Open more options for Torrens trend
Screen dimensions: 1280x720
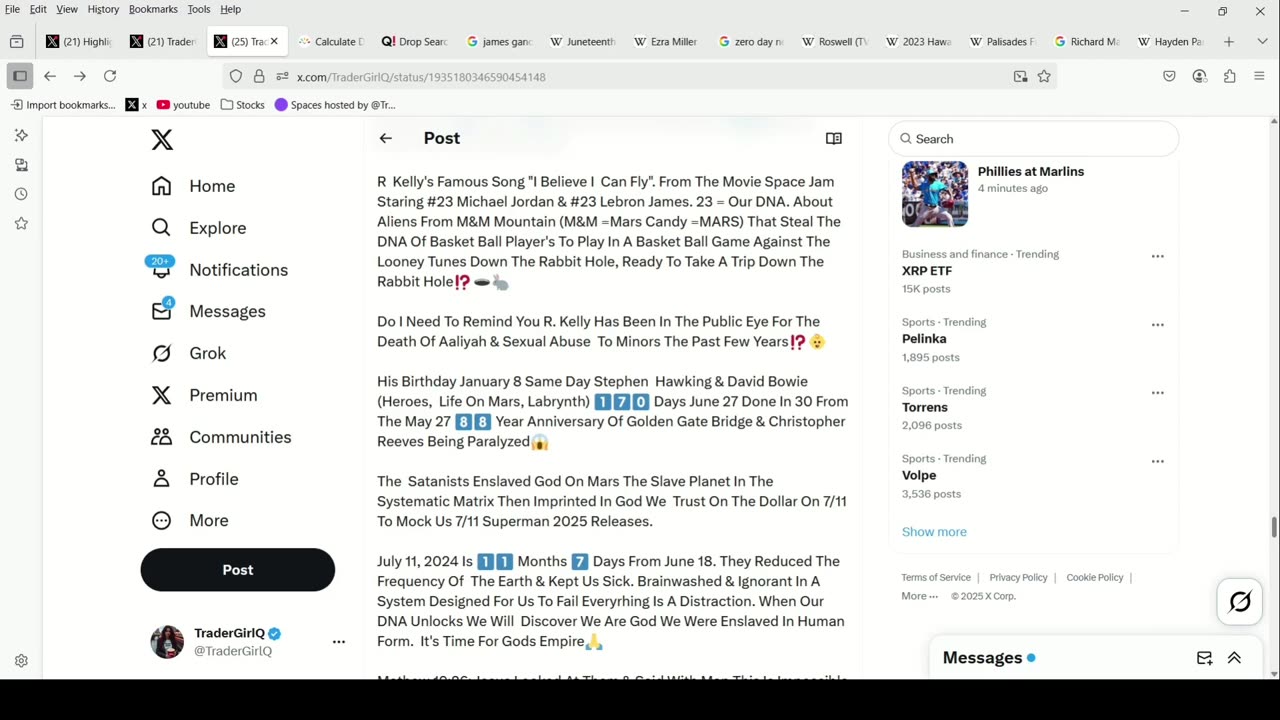(1158, 393)
